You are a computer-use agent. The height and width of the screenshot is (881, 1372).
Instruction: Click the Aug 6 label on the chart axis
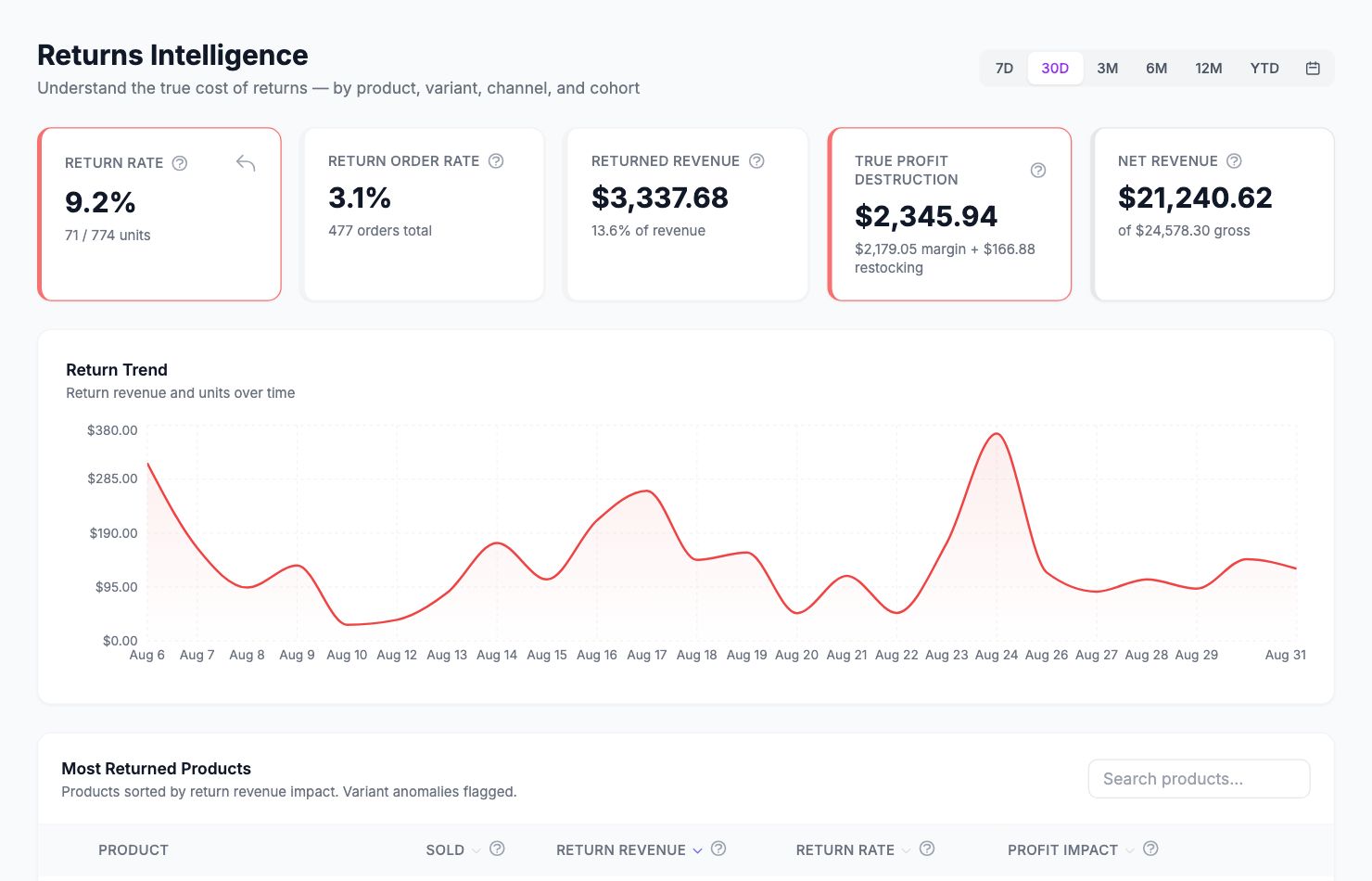147,655
